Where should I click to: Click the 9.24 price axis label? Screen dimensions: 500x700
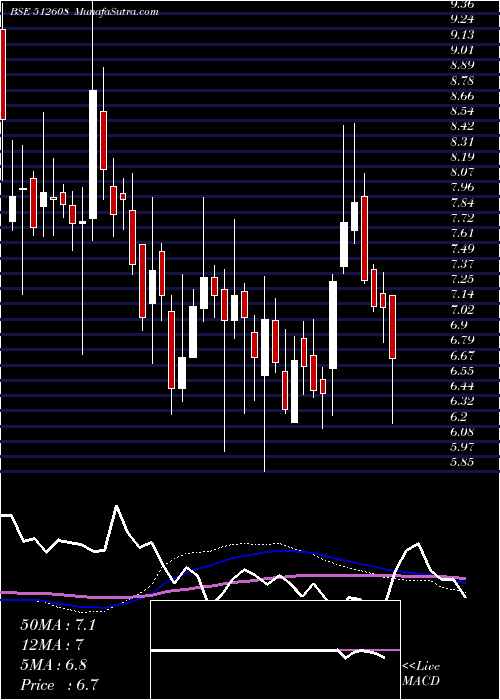tap(462, 19)
